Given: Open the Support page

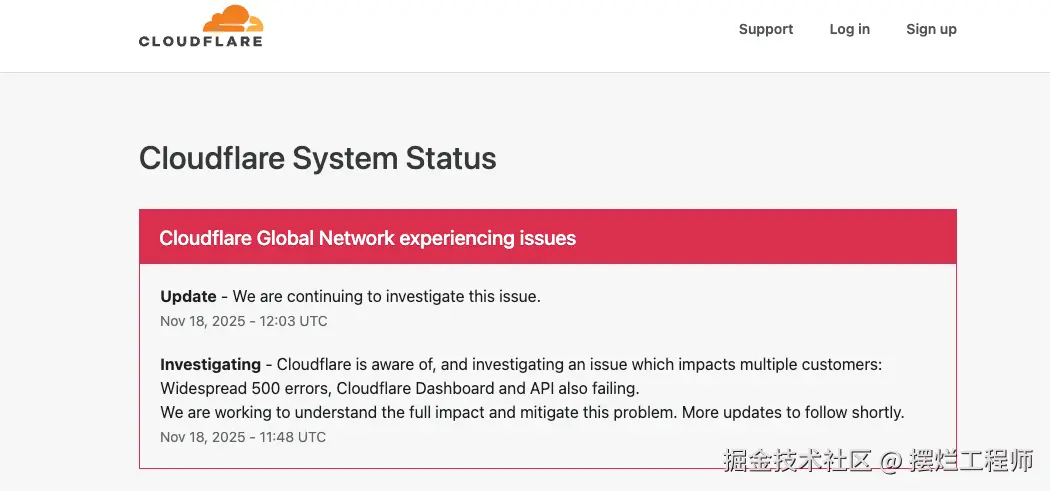Looking at the screenshot, I should (766, 29).
